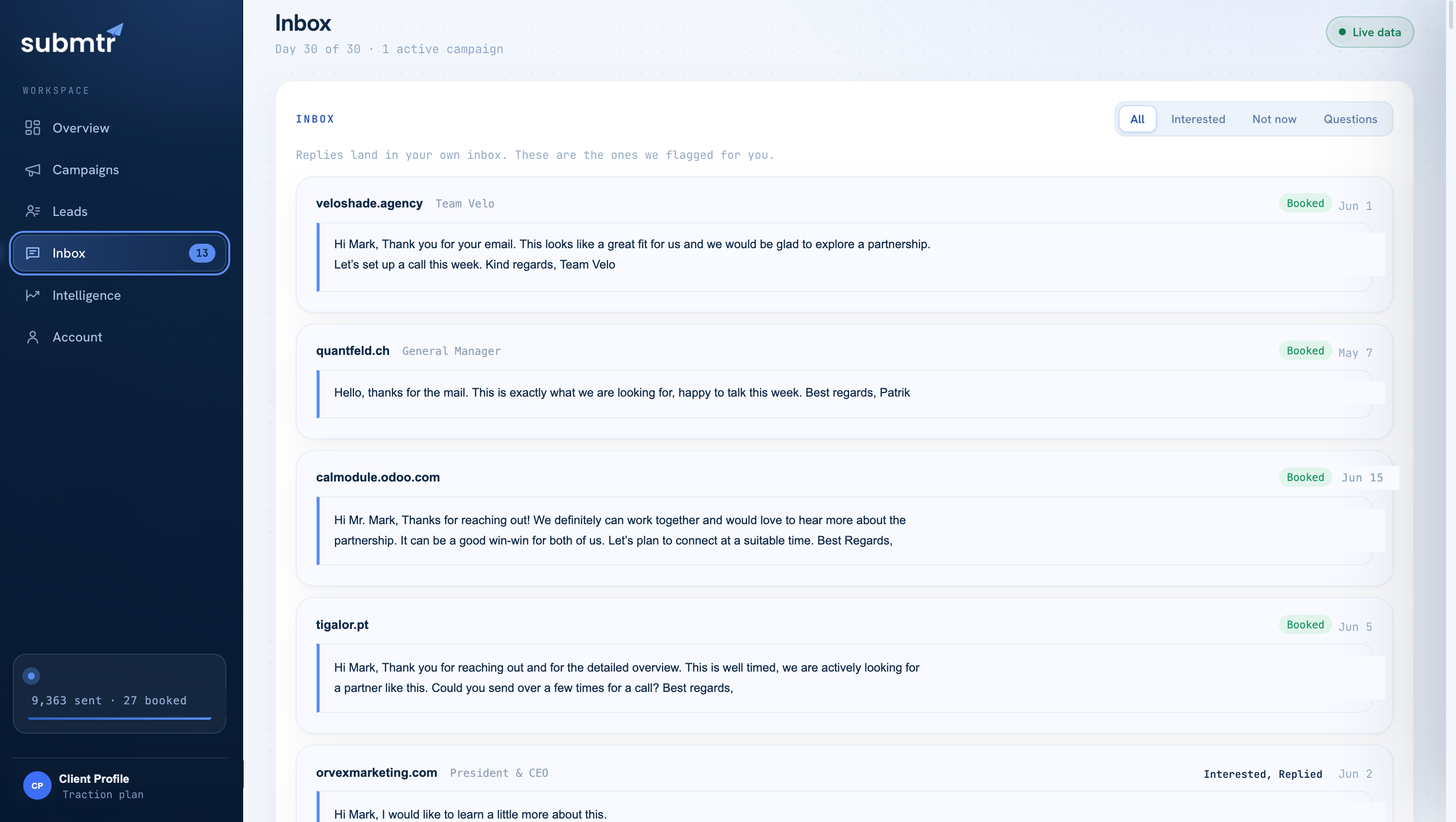The width and height of the screenshot is (1456, 822).
Task: Open the veloshade.agency reply
Action: pos(844,244)
